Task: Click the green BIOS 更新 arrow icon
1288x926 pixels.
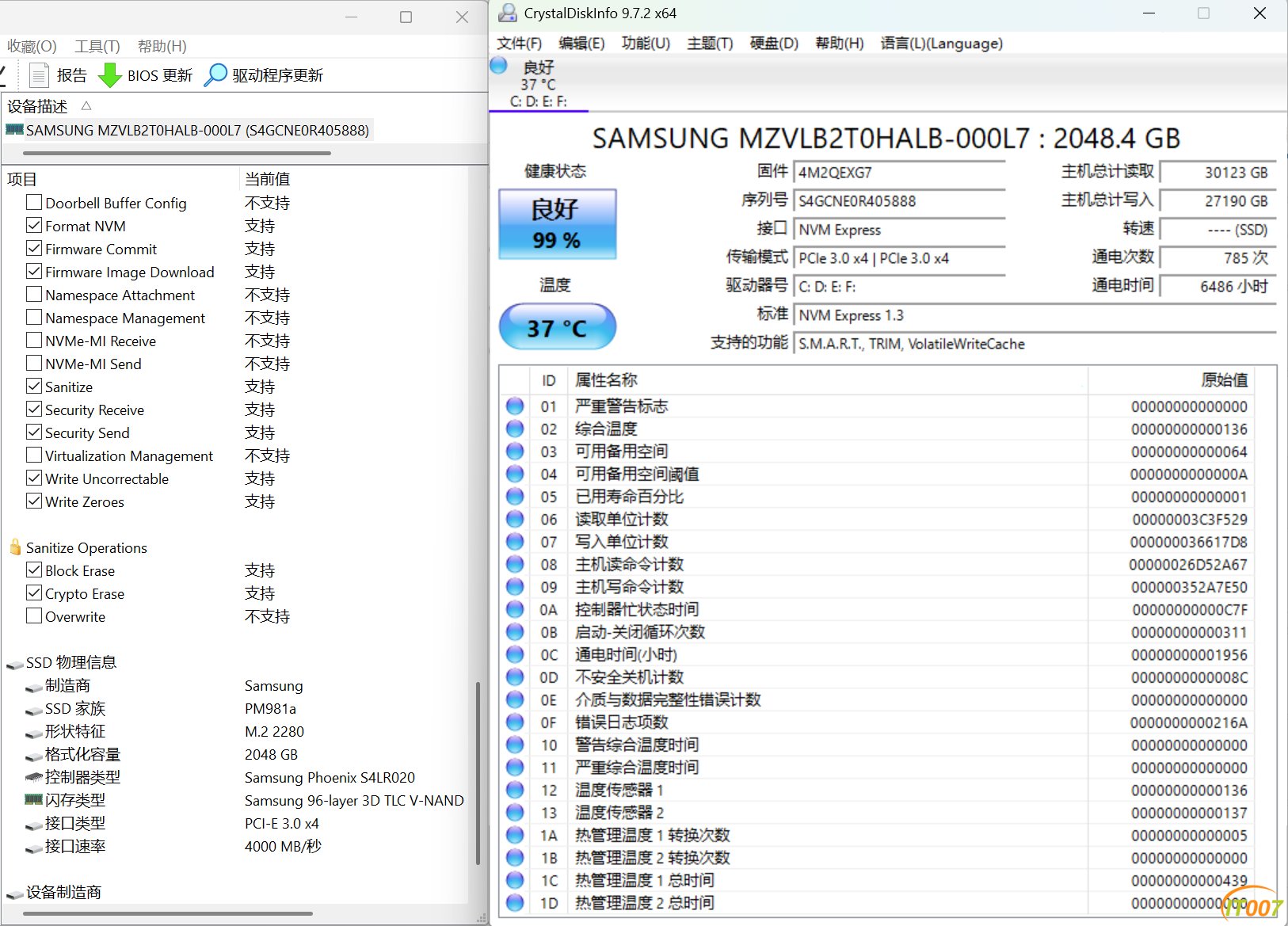Action: [109, 75]
